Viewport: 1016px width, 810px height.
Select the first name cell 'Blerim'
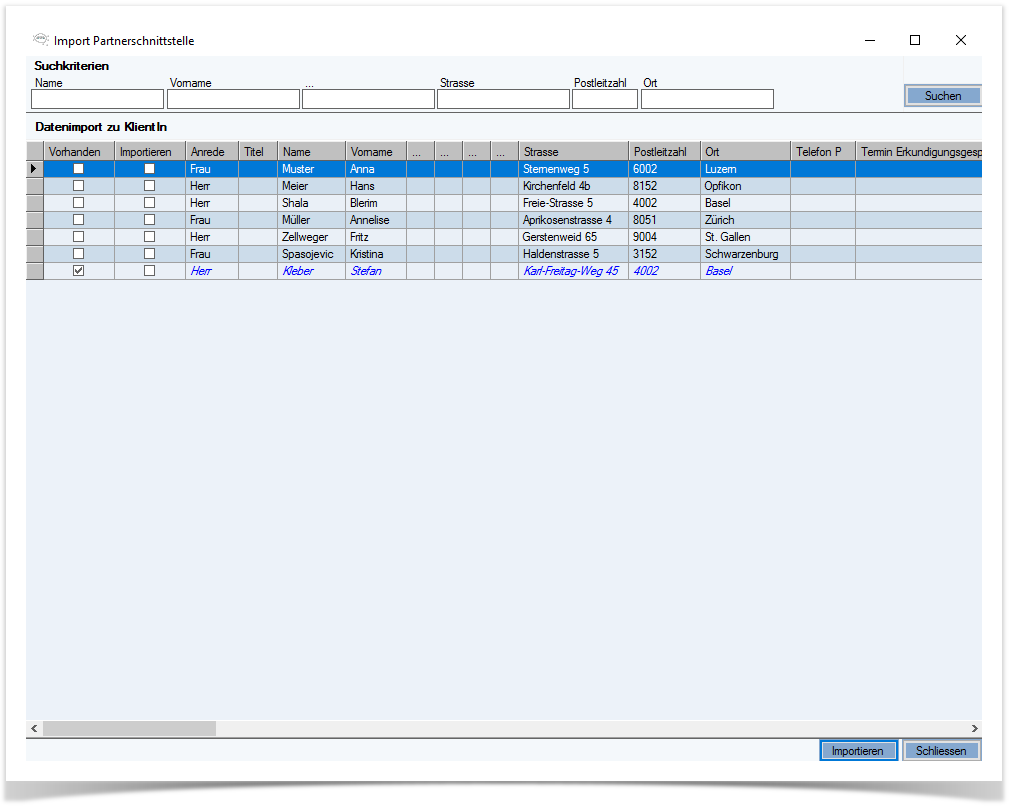click(x=376, y=203)
